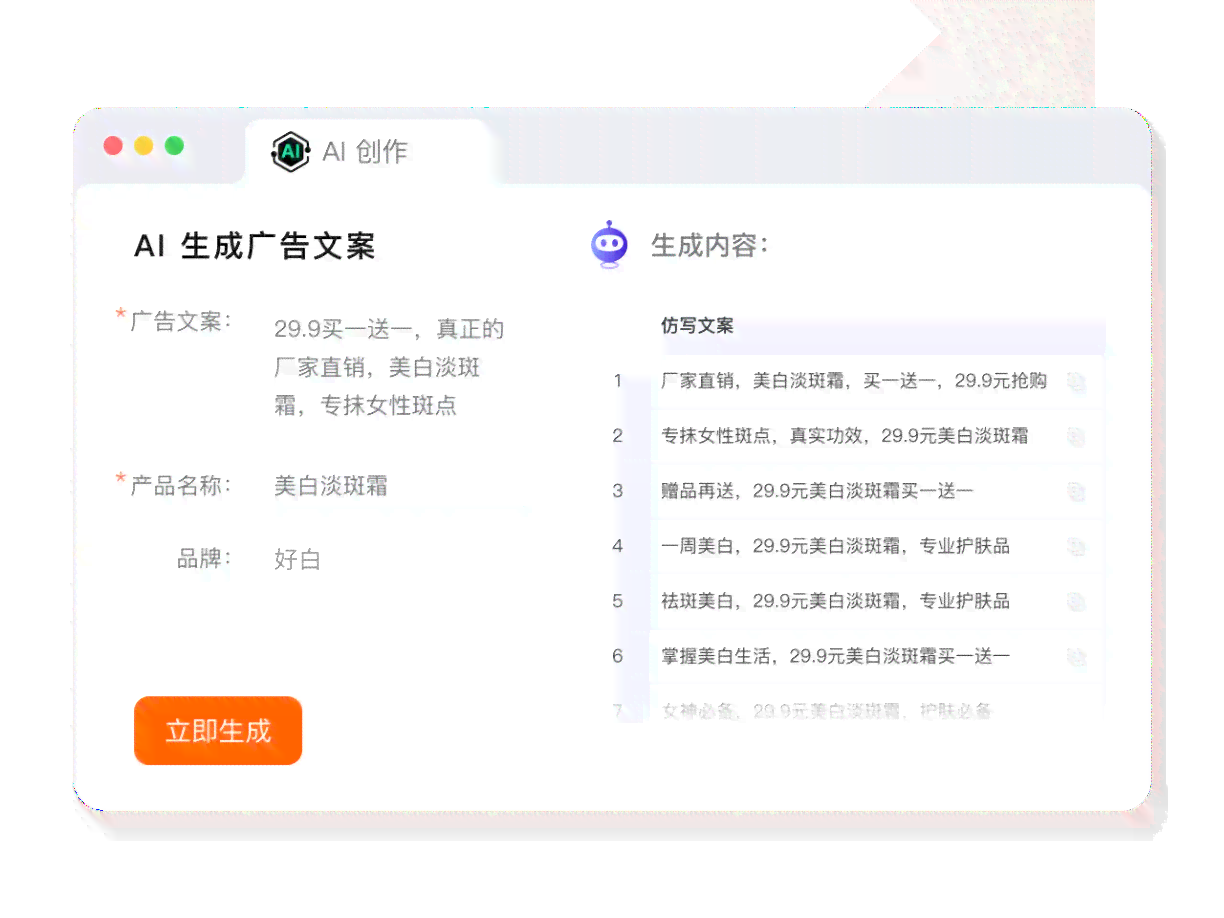The height and width of the screenshot is (918, 1224).
Task: Copy row 1 厂家直销 generated text
Action: 1076,381
